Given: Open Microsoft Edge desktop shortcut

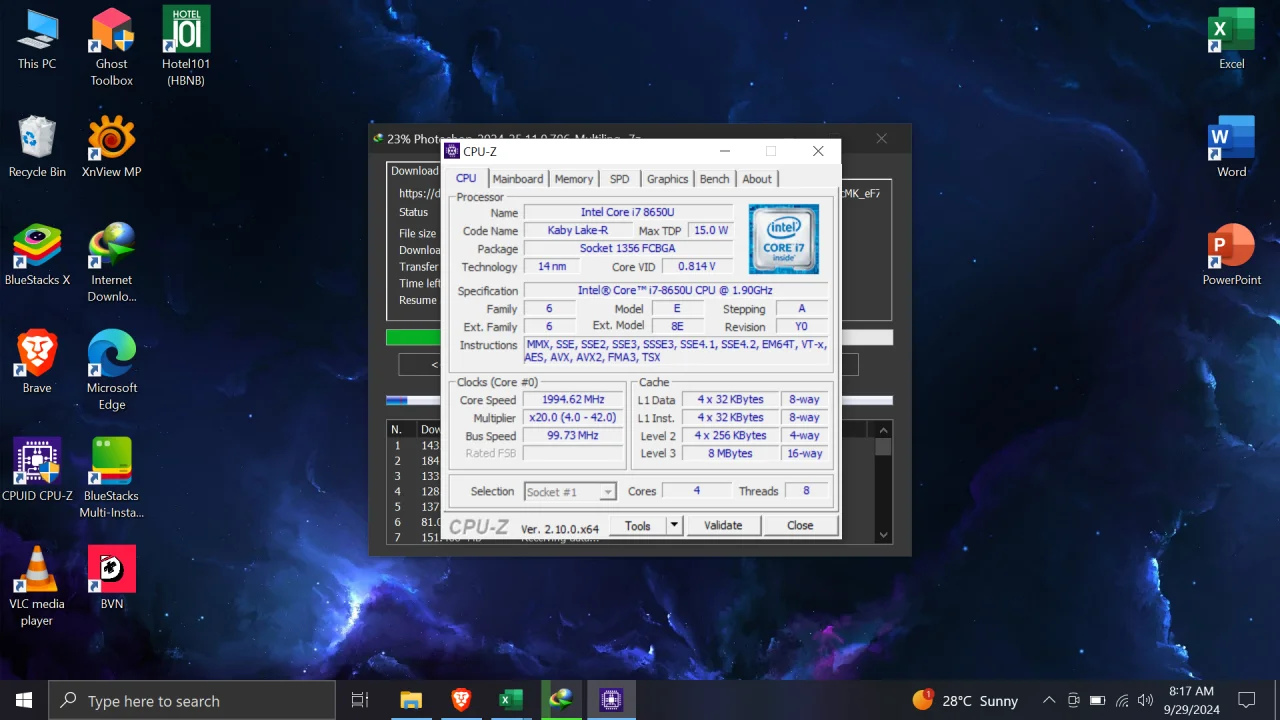Looking at the screenshot, I should coord(112,371).
